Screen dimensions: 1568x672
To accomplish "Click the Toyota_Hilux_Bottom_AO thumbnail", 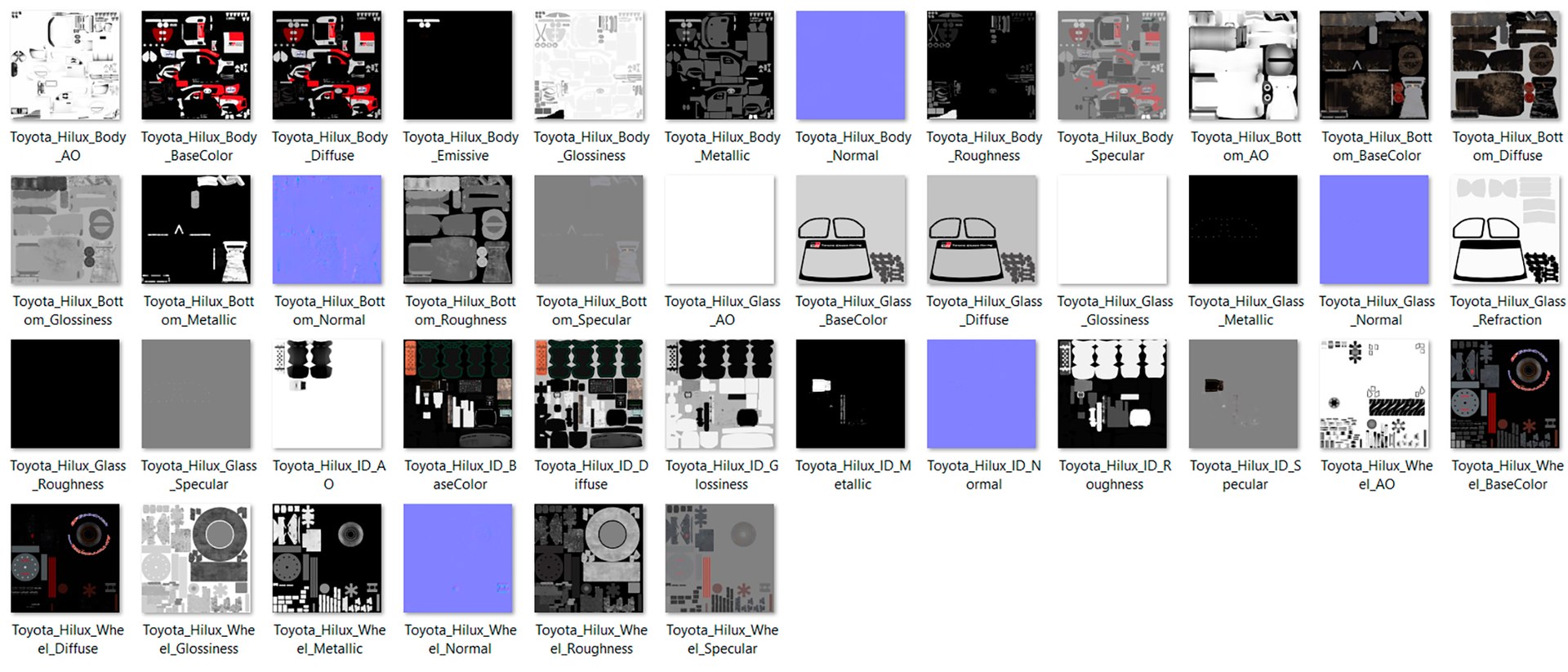I will 1243,65.
